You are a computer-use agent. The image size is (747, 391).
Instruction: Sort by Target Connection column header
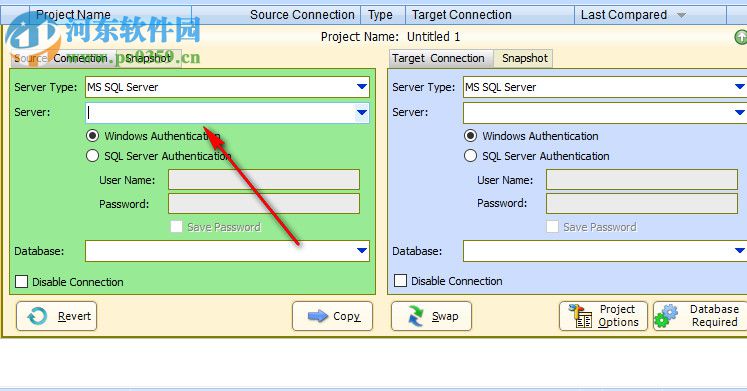click(490, 15)
